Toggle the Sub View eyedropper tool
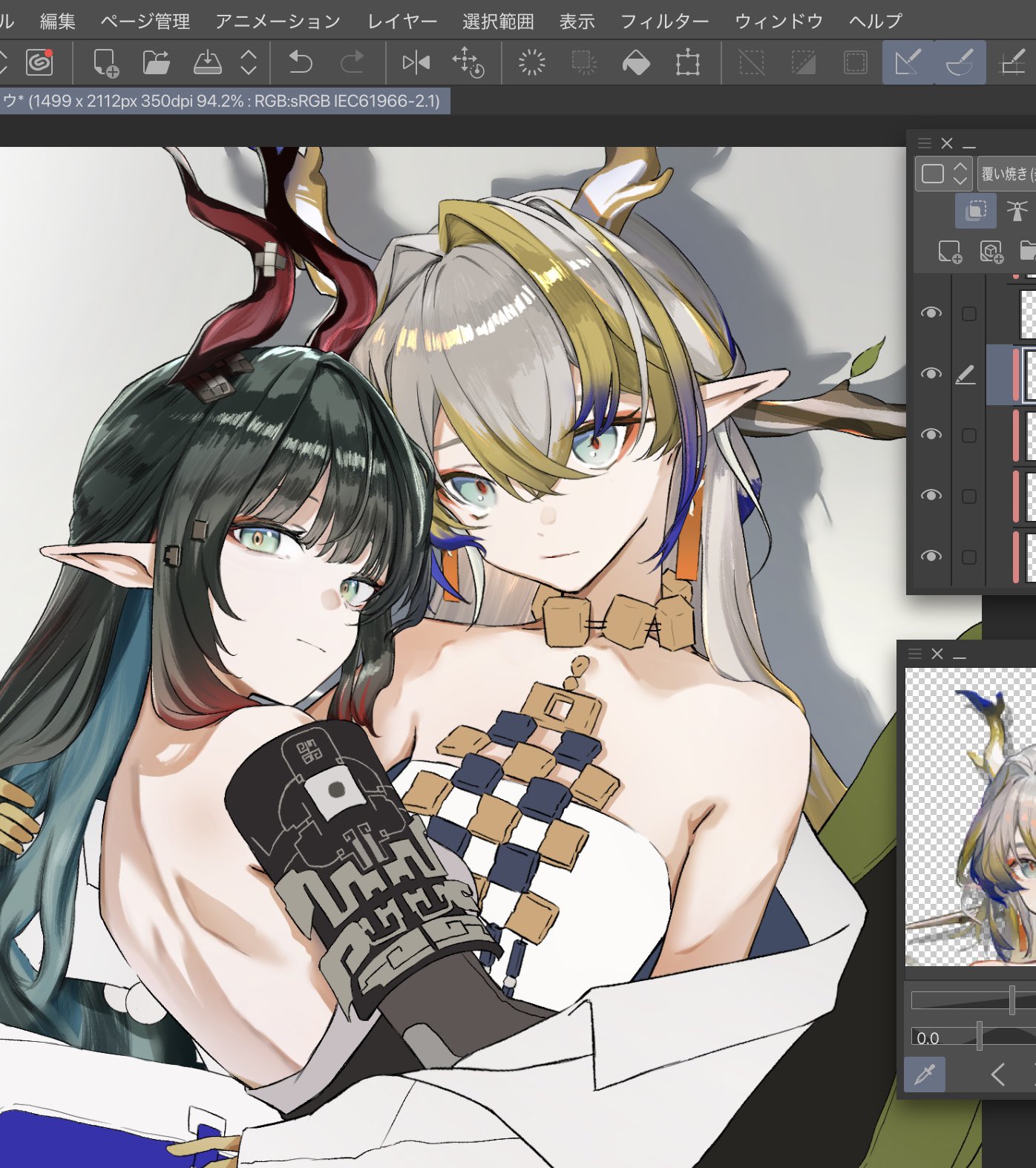The width and height of the screenshot is (1036, 1168). tap(925, 1075)
